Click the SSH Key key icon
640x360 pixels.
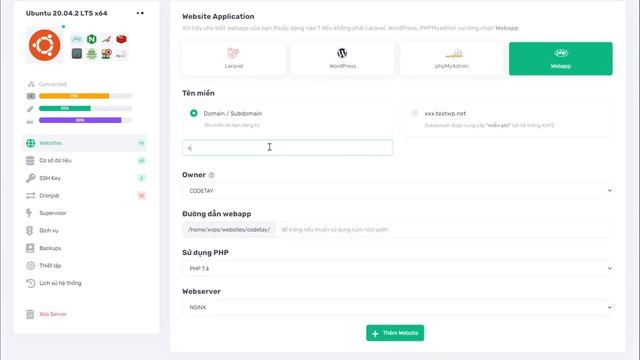(x=30, y=178)
